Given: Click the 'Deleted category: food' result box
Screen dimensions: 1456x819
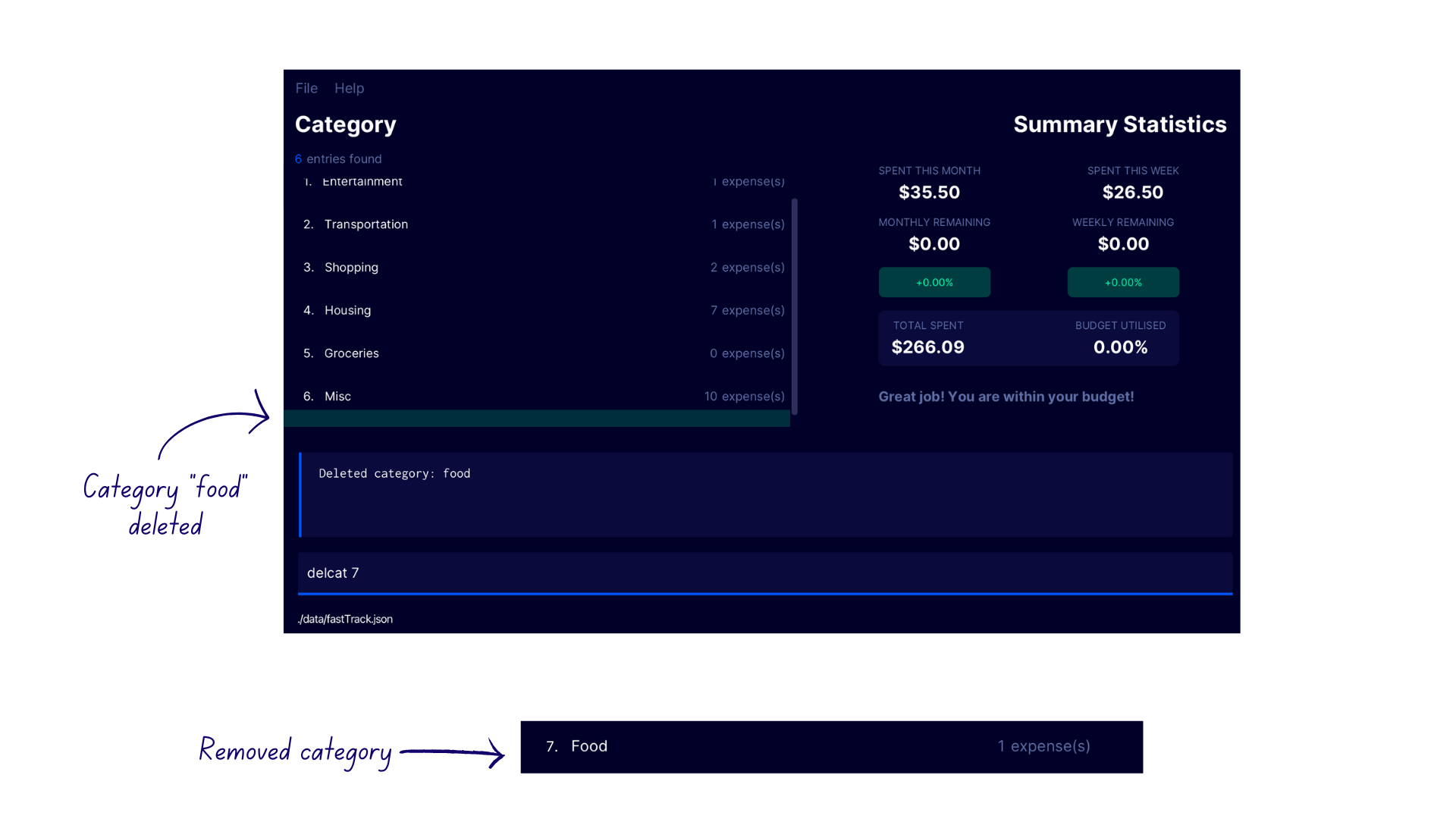Looking at the screenshot, I should click(765, 495).
